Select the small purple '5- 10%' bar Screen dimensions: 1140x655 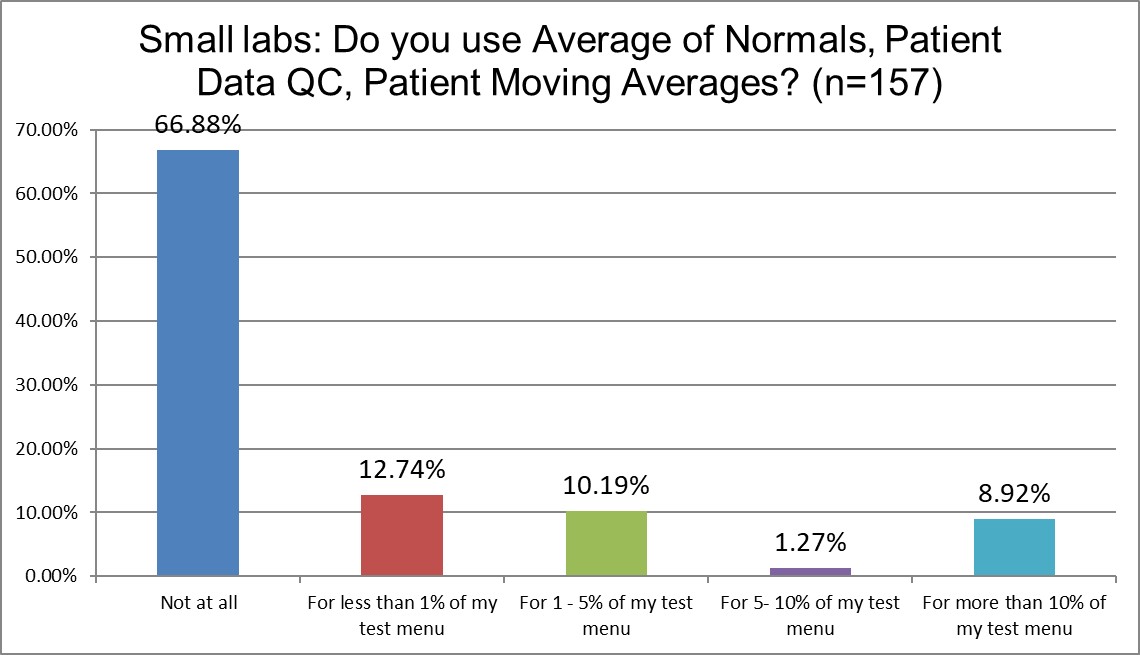tap(810, 572)
